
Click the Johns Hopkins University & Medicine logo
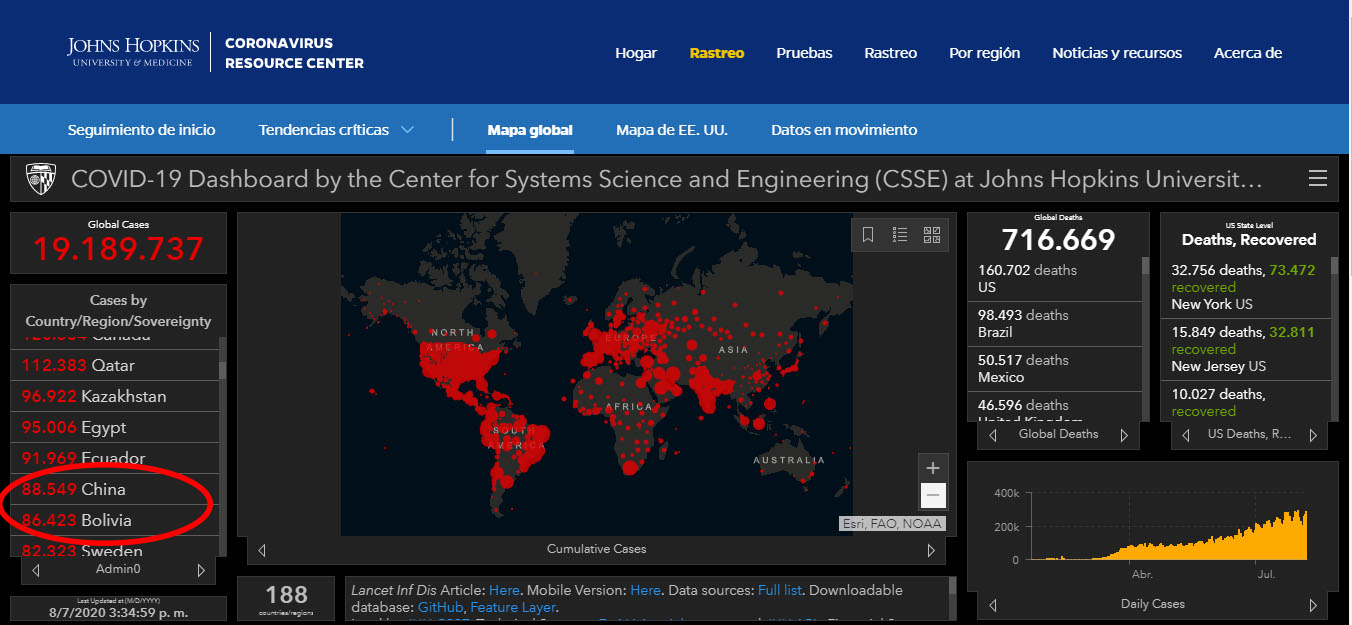(x=133, y=52)
